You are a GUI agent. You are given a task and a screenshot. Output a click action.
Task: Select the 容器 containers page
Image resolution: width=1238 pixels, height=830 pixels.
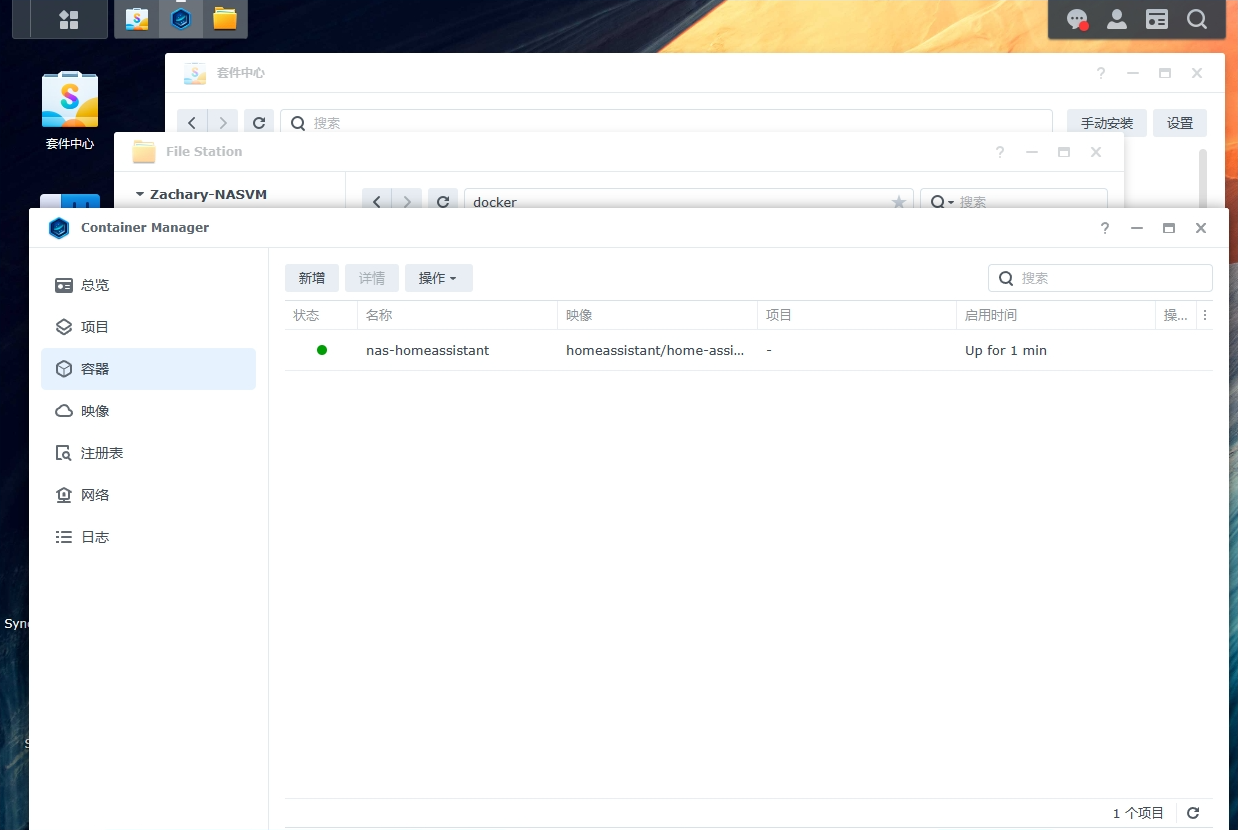point(148,369)
